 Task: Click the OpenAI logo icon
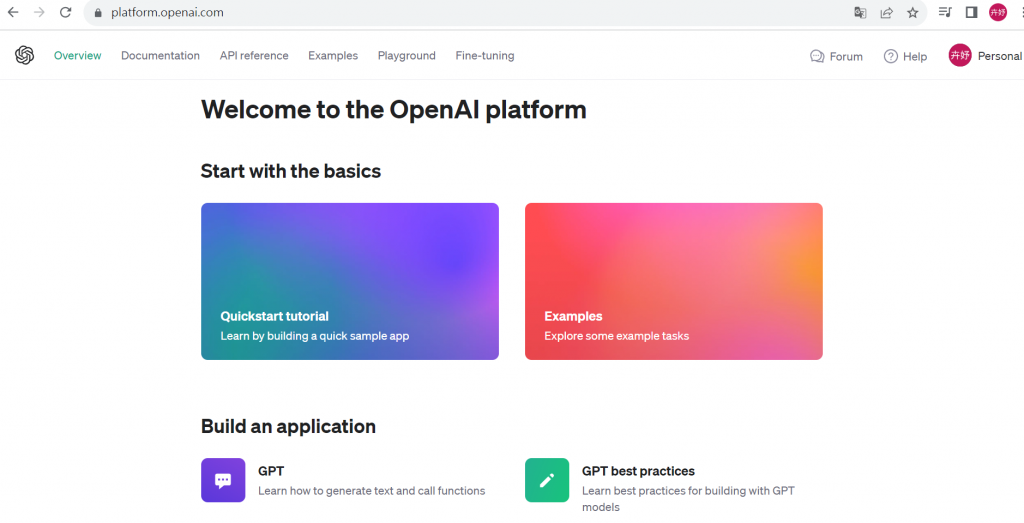(x=24, y=55)
